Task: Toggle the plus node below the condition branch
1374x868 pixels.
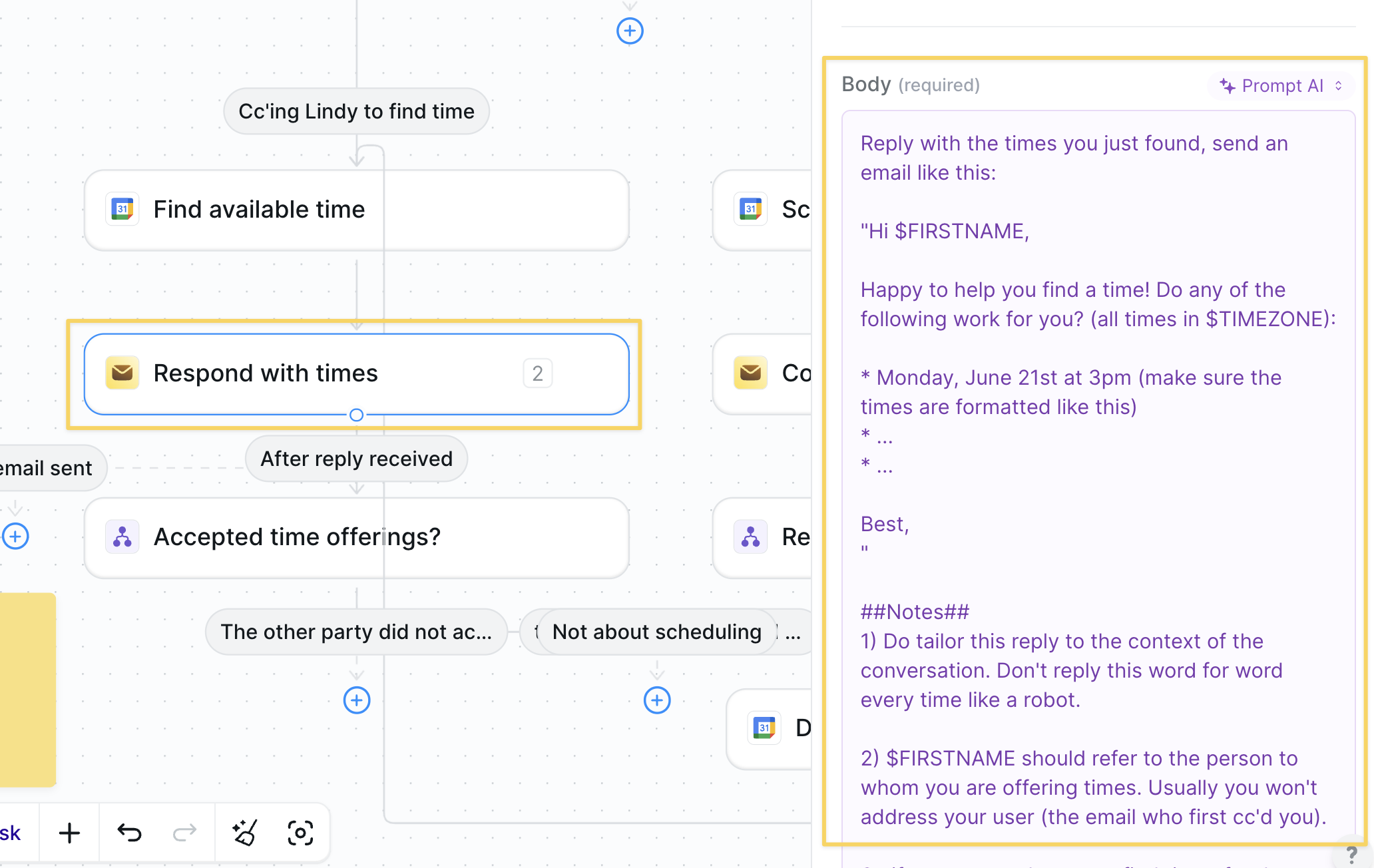Action: (357, 700)
